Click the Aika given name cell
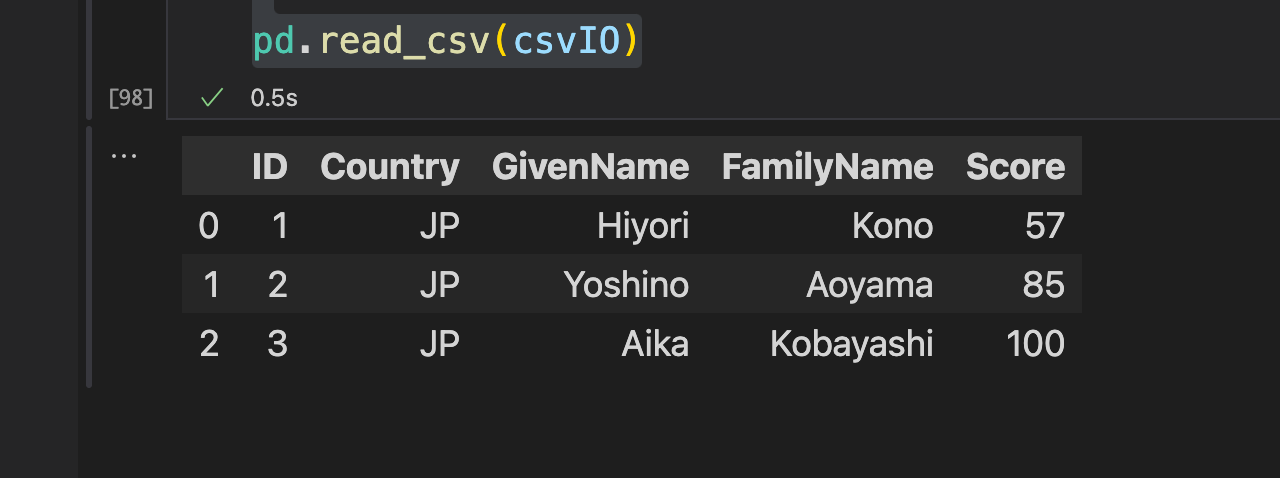 pos(655,345)
